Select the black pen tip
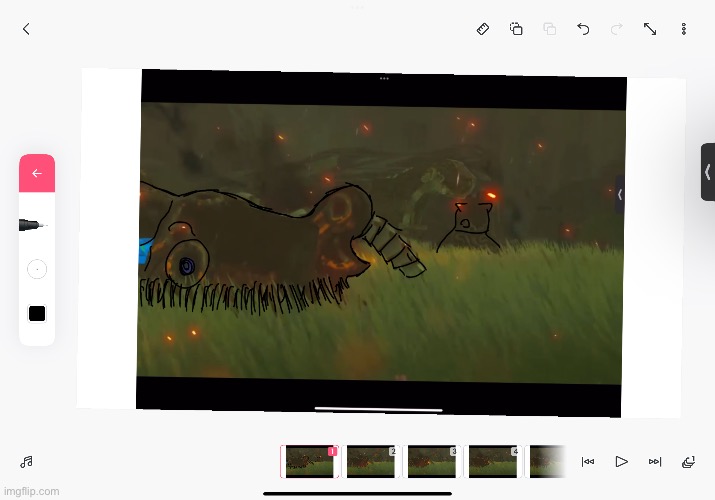Image resolution: width=715 pixels, height=500 pixels. pyautogui.click(x=33, y=225)
